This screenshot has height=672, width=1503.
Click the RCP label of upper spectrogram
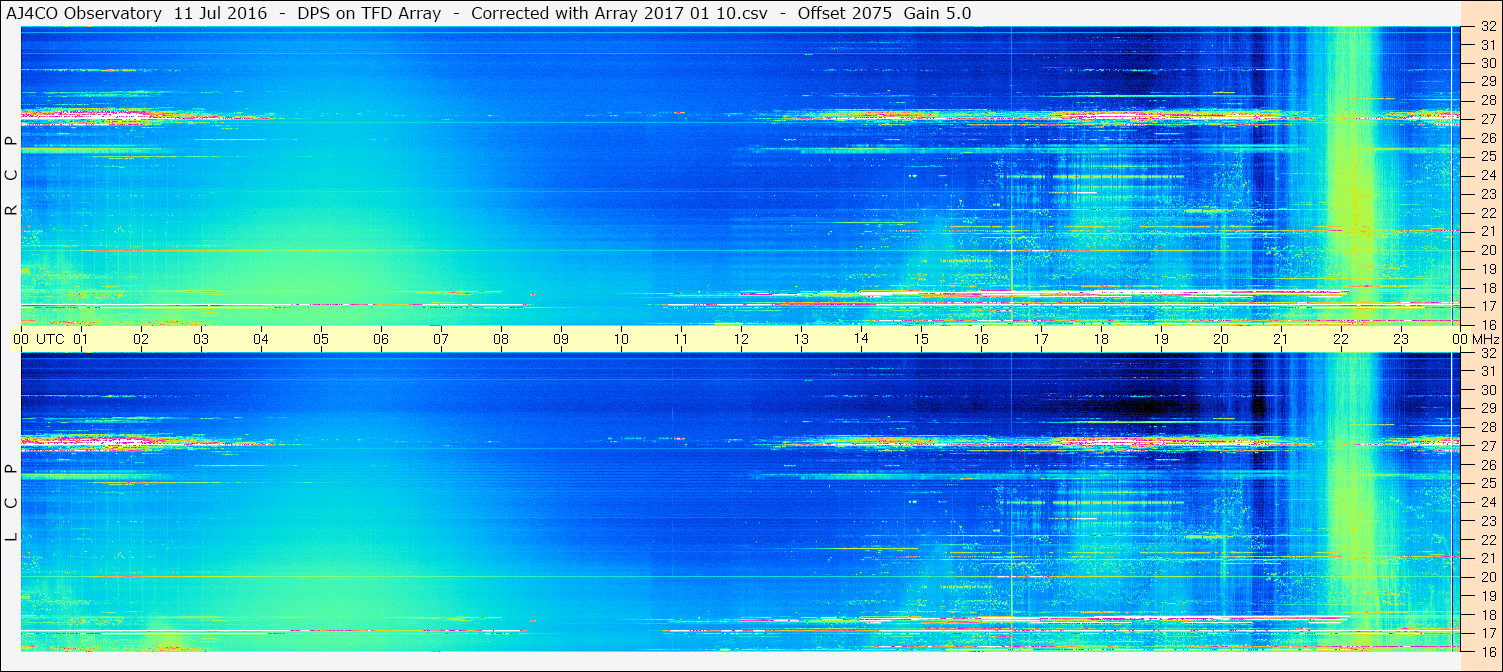pos(11,175)
